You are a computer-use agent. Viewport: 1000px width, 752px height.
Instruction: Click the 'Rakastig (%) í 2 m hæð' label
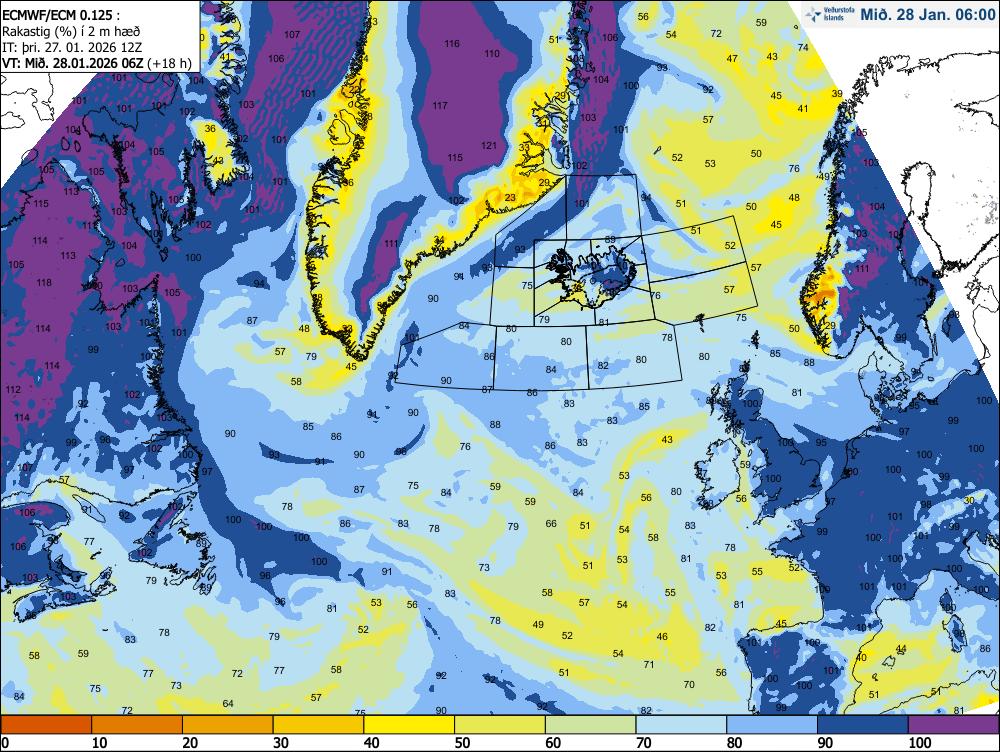tap(71, 31)
